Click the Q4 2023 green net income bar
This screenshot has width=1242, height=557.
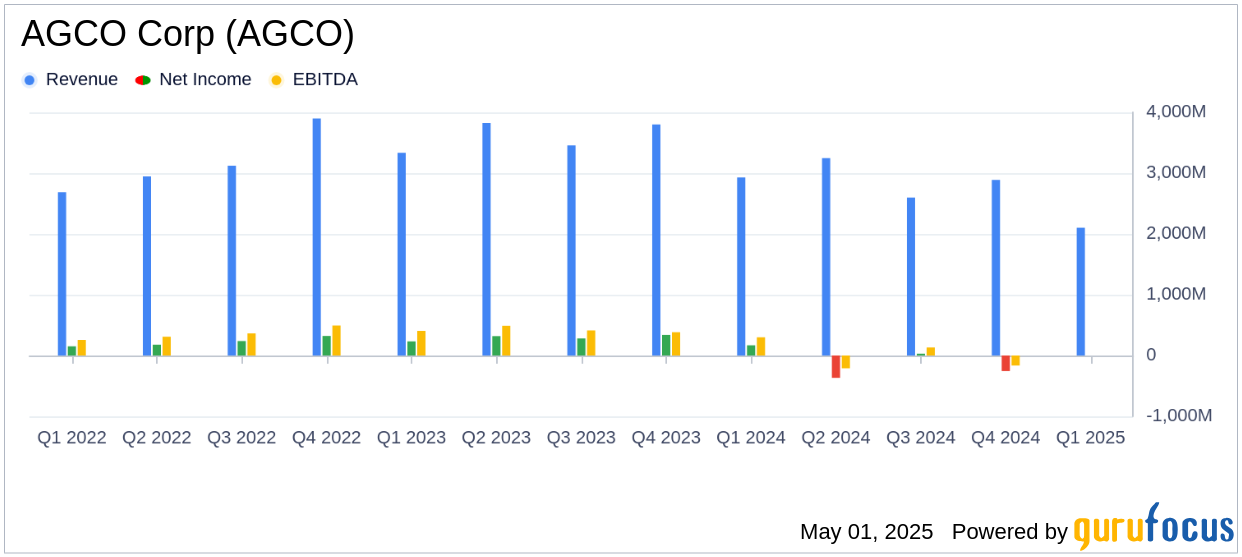[x=667, y=346]
